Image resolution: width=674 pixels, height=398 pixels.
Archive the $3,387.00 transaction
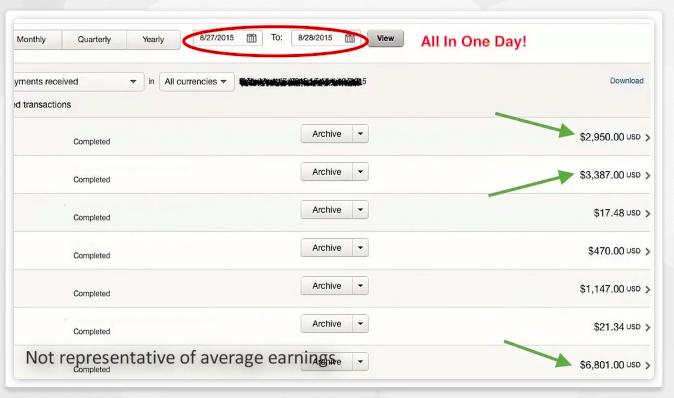tap(327, 172)
